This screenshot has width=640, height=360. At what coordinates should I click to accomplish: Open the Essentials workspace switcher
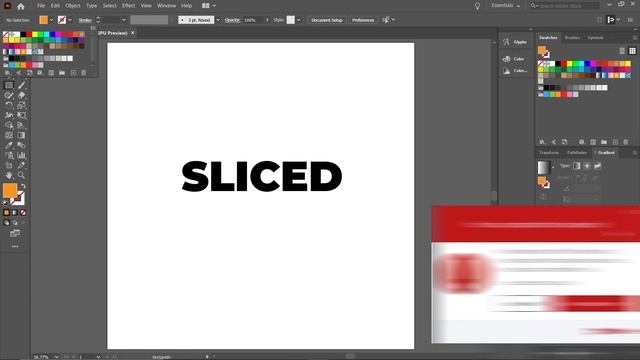point(506,6)
